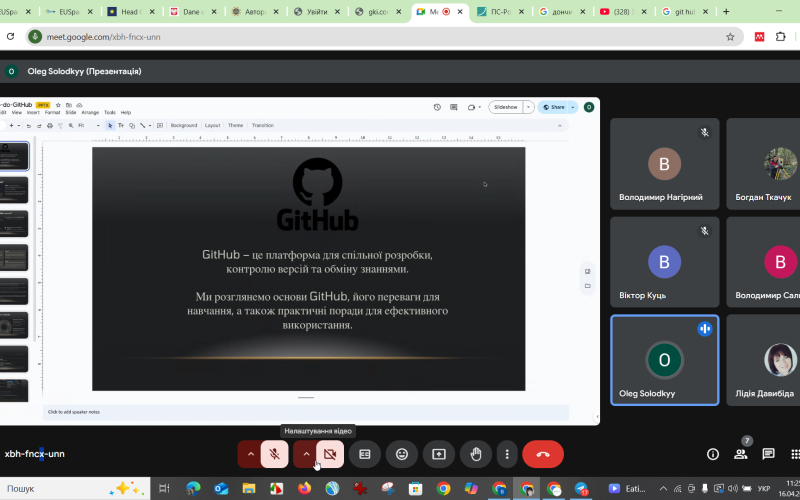Click the Share button in Slides
This screenshot has width=800, height=500.
pyautogui.click(x=554, y=107)
